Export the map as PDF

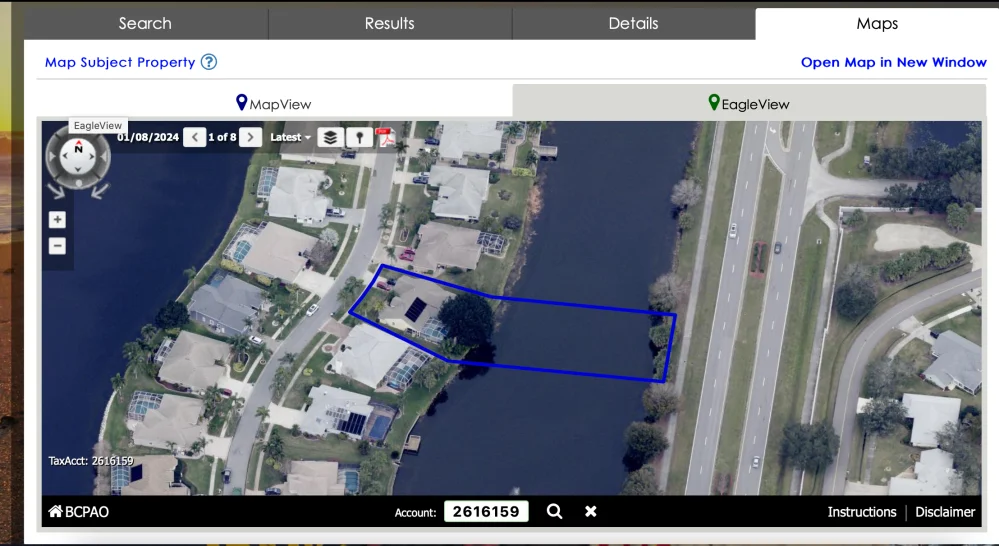pyautogui.click(x=386, y=137)
